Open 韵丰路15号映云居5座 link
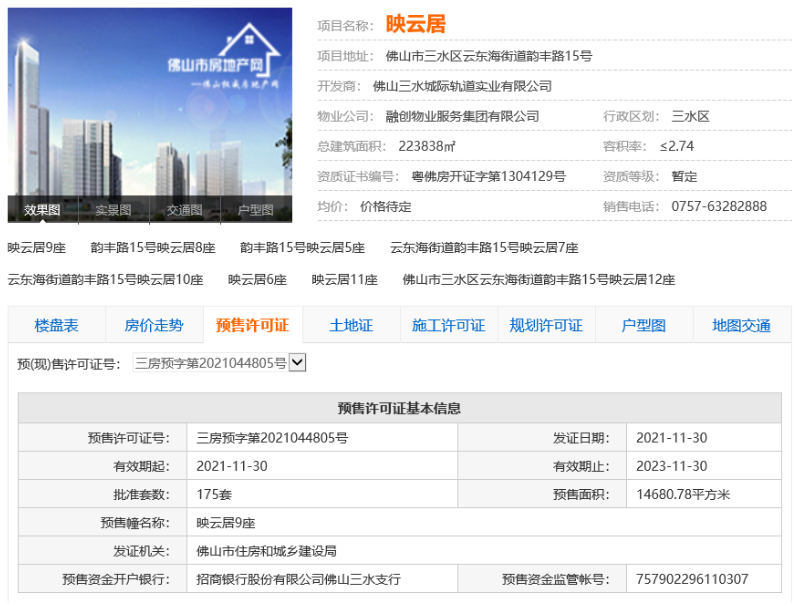Screen dimensions: 797x605 pyautogui.click(x=302, y=247)
